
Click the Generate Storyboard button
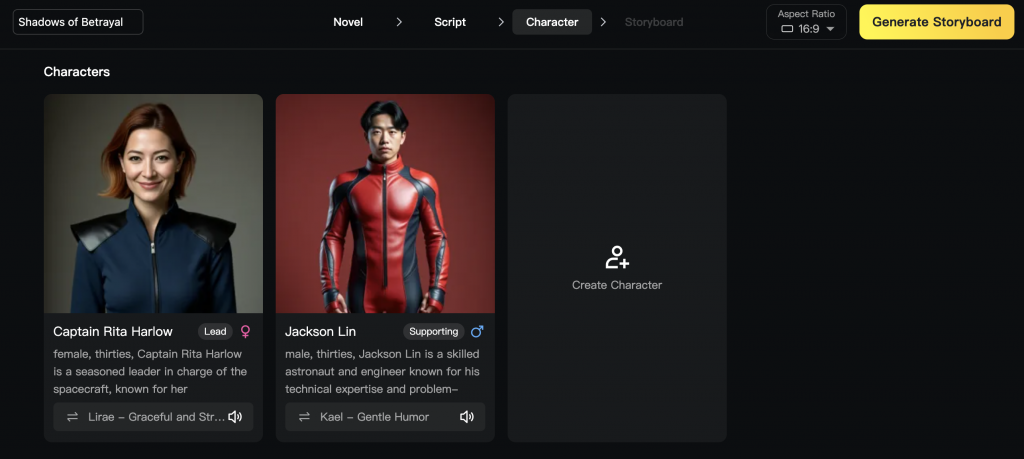pos(936,22)
